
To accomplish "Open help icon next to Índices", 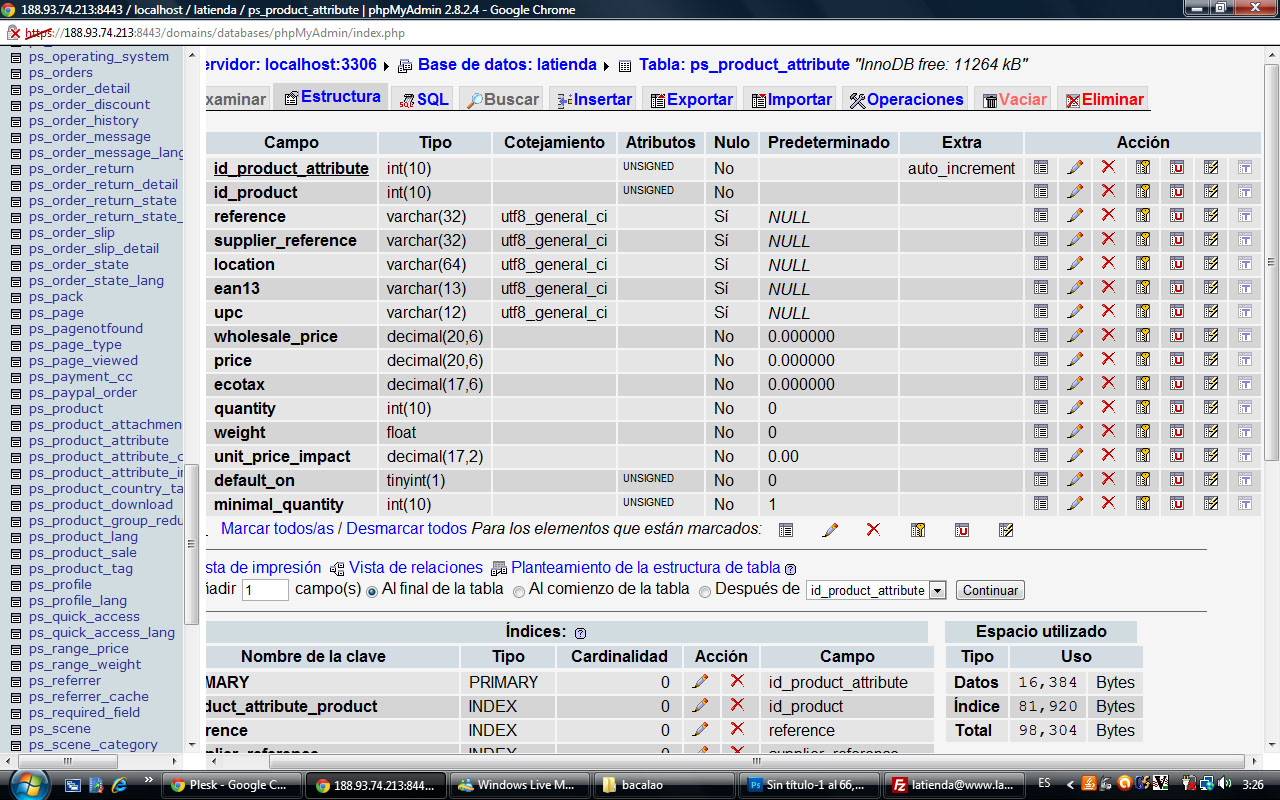I will 580,633.
